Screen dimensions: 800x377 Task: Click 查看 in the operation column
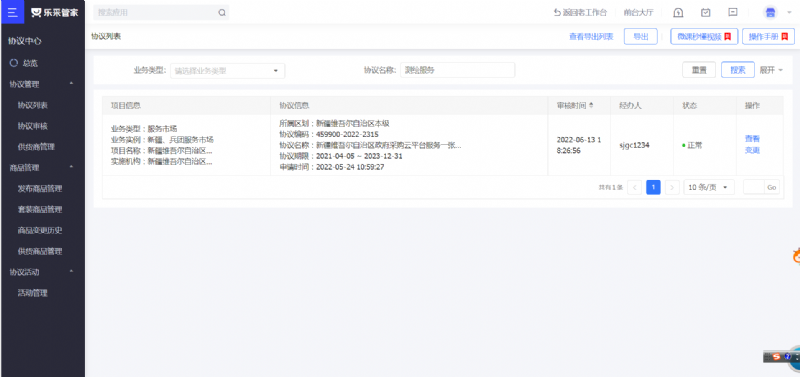pos(752,138)
